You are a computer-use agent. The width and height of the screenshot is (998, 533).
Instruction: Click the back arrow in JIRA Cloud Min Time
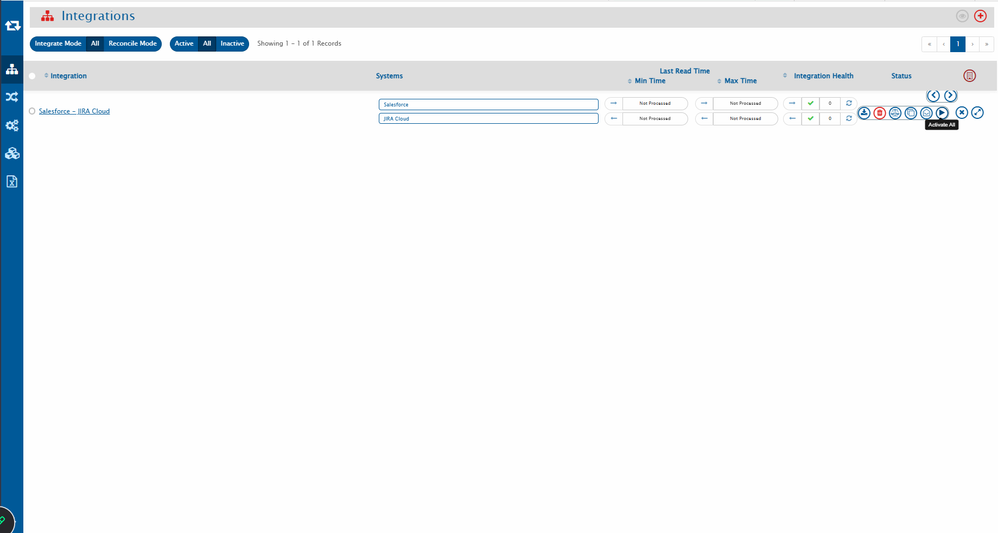pyautogui.click(x=614, y=118)
